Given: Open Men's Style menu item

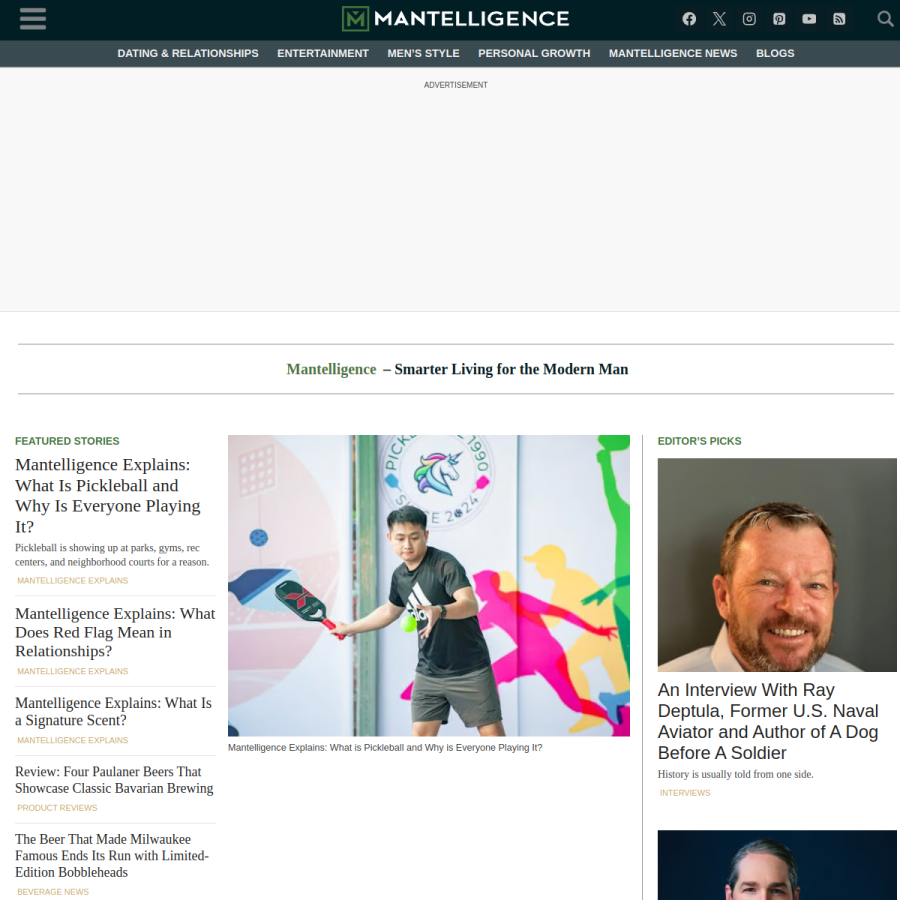Looking at the screenshot, I should pos(423,53).
